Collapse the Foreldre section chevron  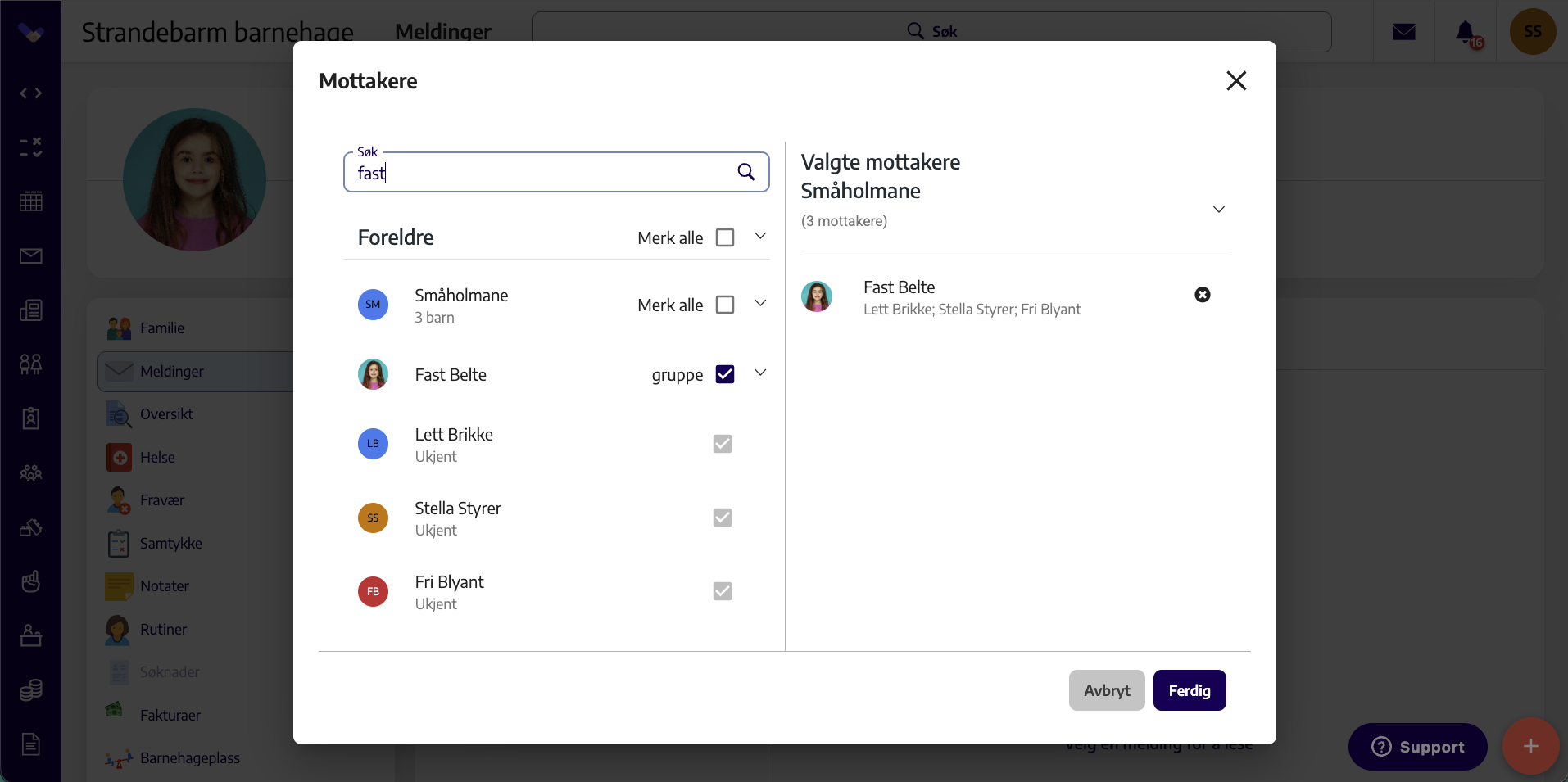tap(760, 236)
